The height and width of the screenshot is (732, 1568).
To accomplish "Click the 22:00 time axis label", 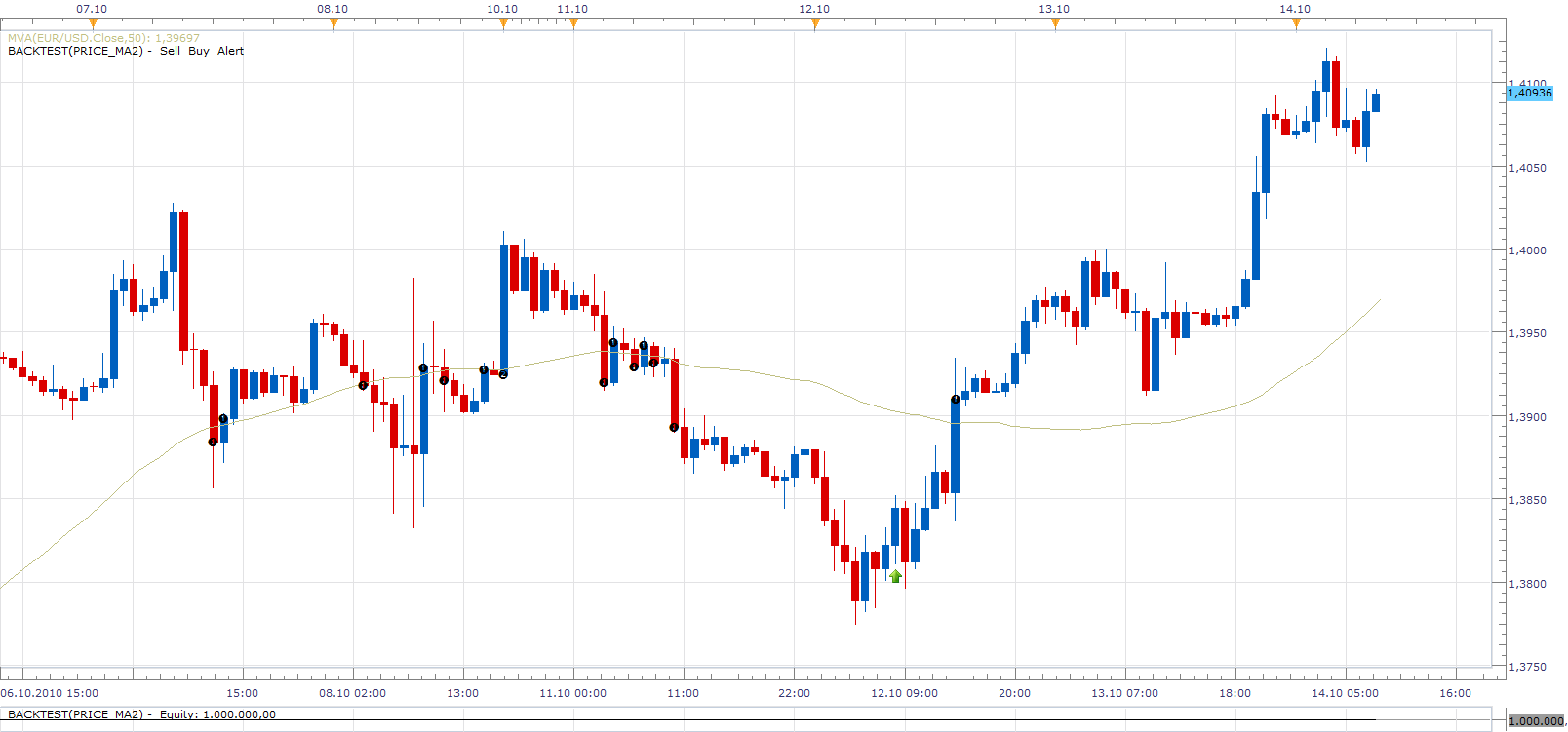I will [794, 693].
